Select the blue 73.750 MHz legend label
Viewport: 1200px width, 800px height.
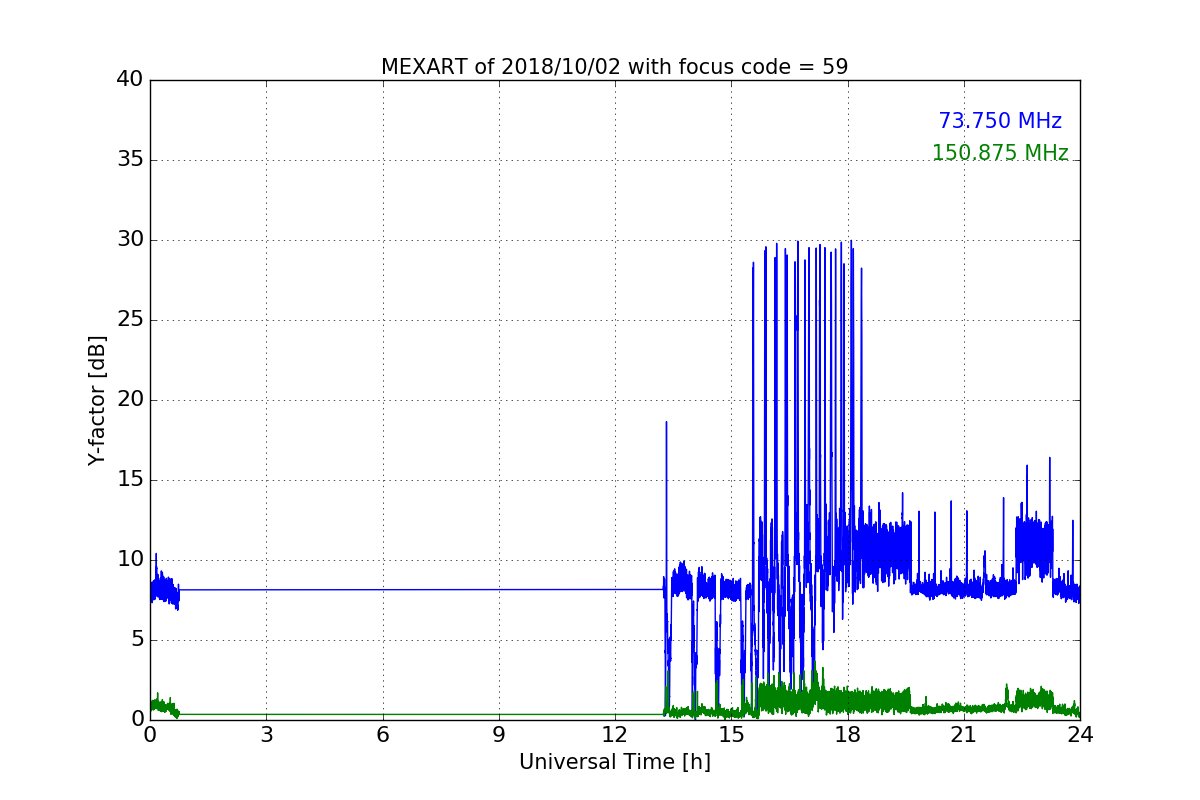[x=1000, y=121]
